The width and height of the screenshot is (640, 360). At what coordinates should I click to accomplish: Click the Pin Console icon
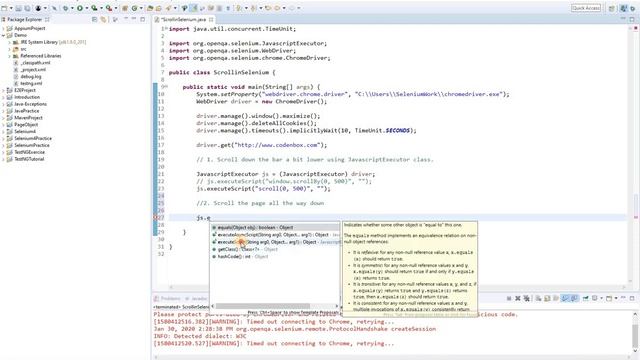click(586, 298)
